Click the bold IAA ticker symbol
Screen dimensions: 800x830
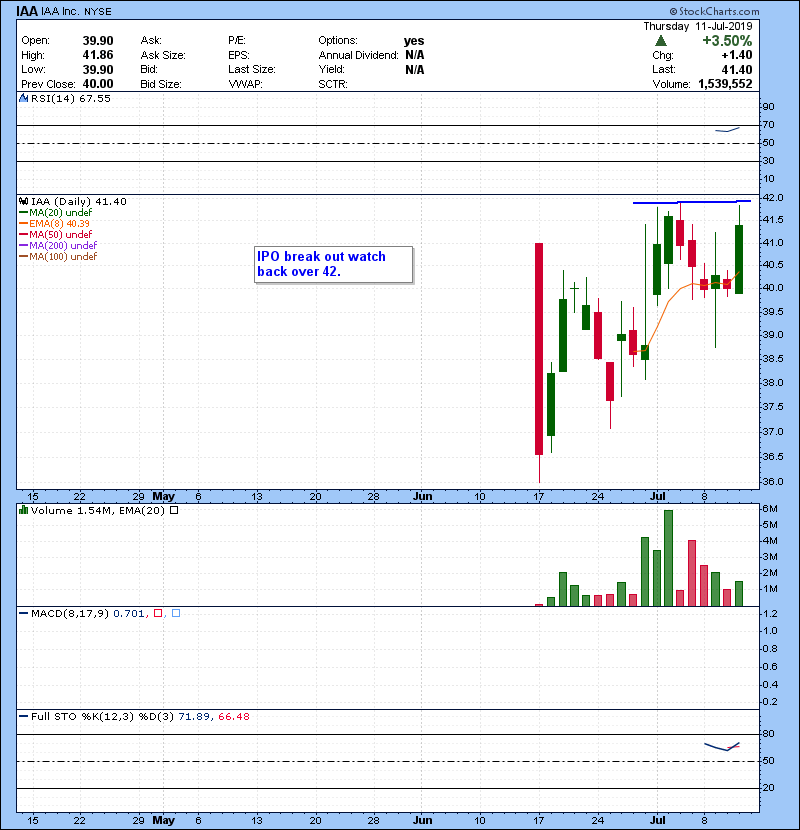[x=26, y=11]
